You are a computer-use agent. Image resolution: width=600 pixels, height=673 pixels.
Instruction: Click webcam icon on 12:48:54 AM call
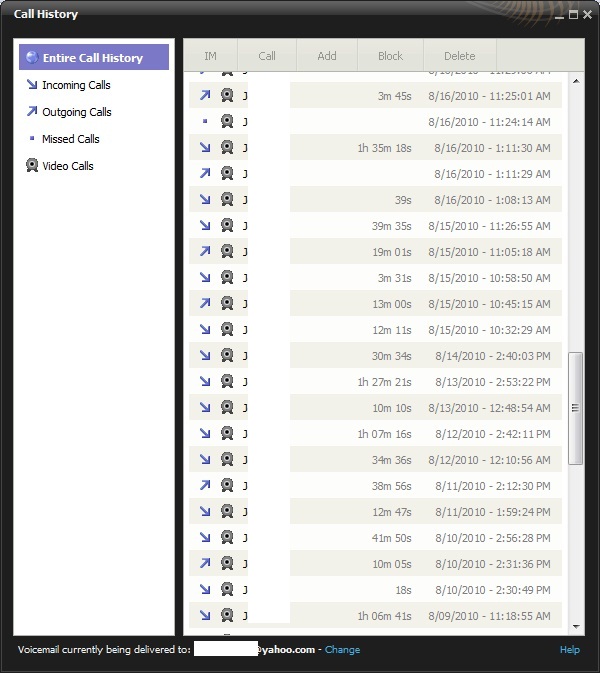click(x=227, y=407)
